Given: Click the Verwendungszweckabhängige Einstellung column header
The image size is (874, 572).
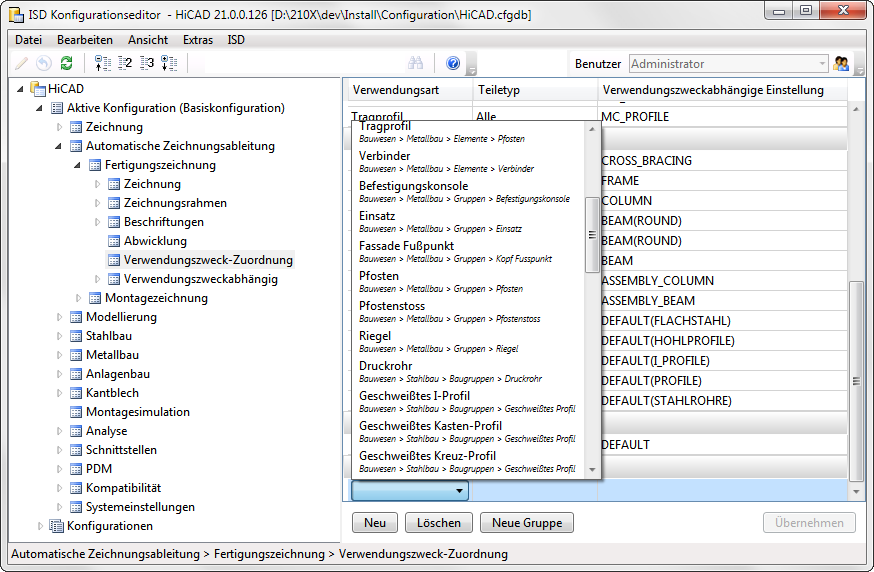Looking at the screenshot, I should 722,90.
